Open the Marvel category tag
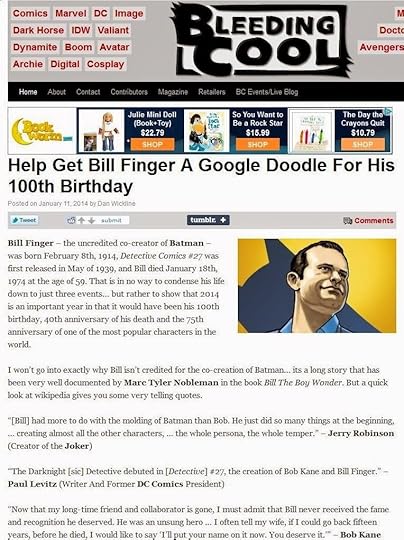This screenshot has width=404, height=540. coord(71,13)
